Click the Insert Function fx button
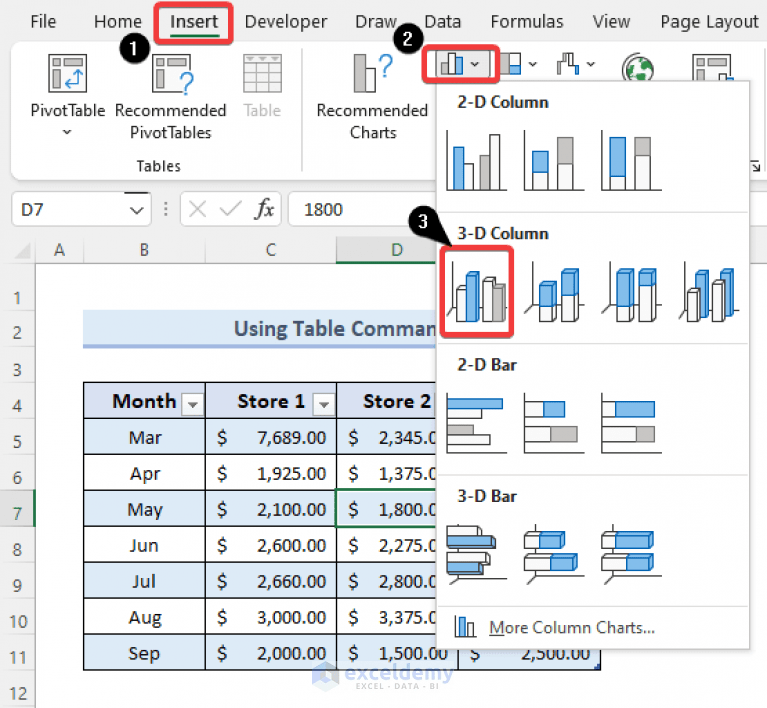The width and height of the screenshot is (767, 708). tap(264, 209)
